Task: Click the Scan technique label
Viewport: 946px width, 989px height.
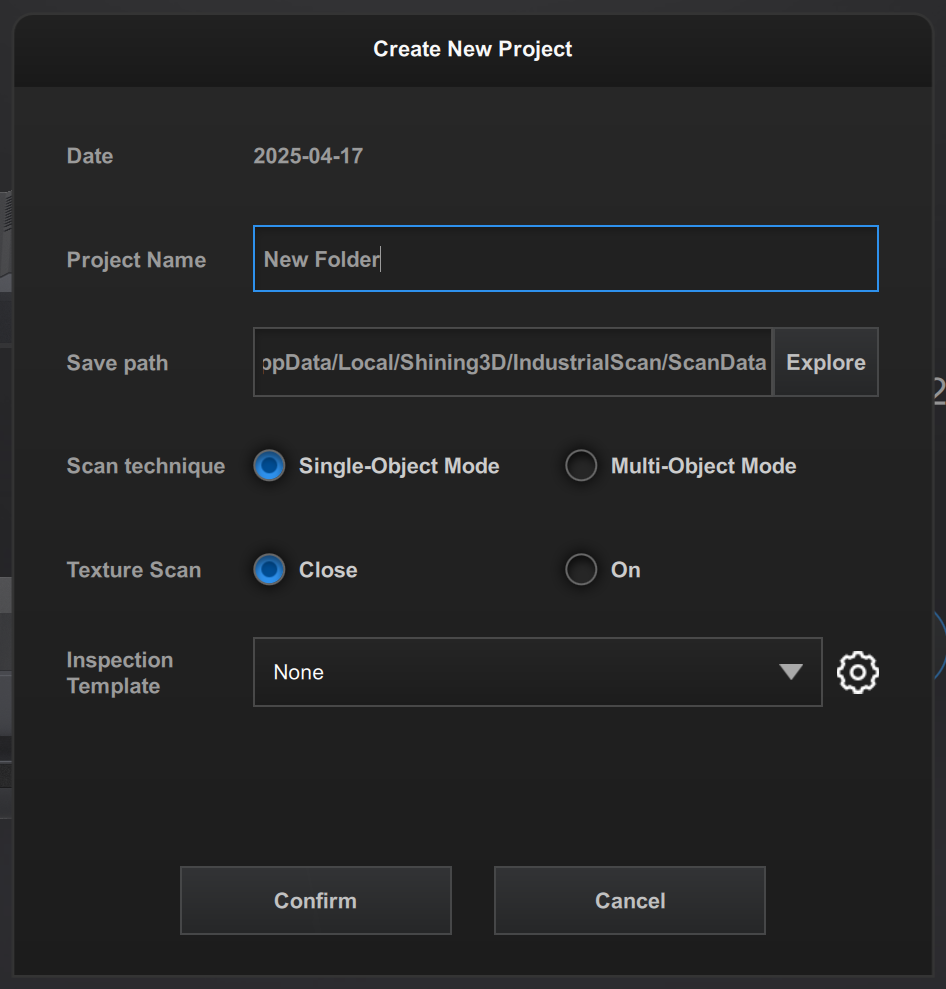Action: click(145, 466)
